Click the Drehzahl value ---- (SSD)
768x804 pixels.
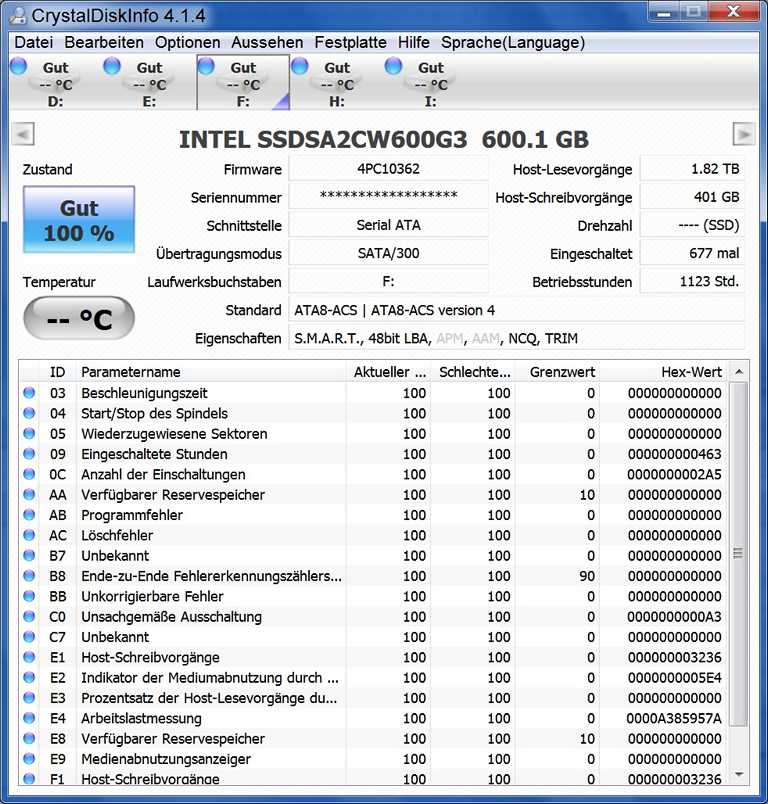(692, 225)
